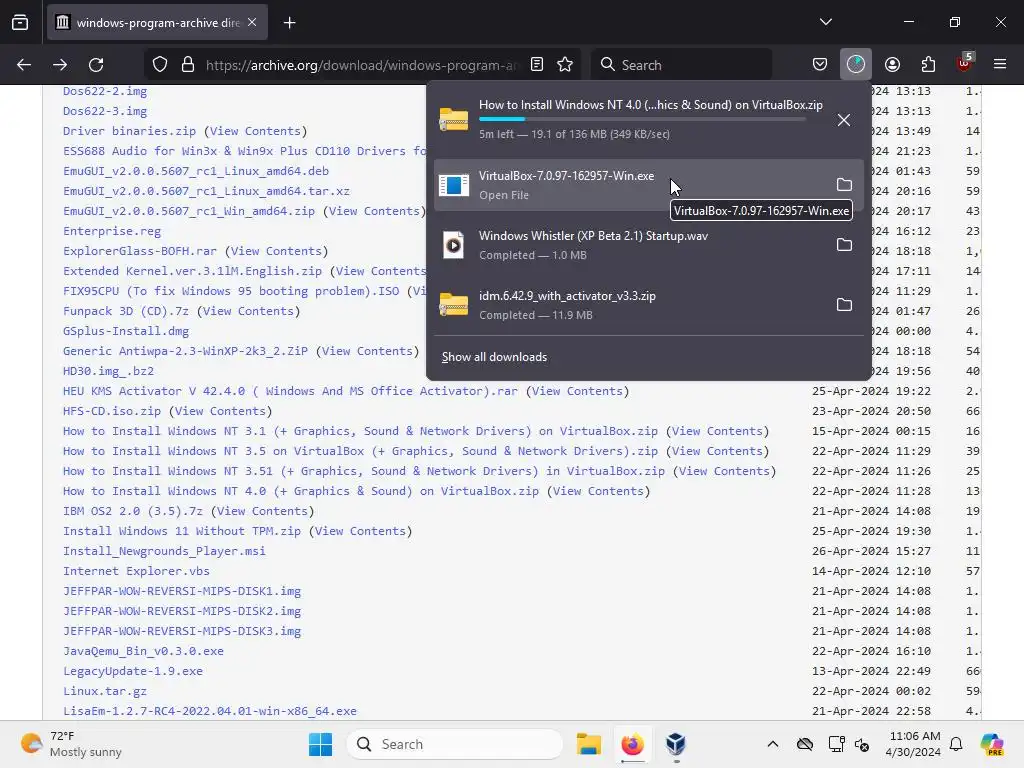Toggle the downloads panel button

pyautogui.click(x=856, y=65)
